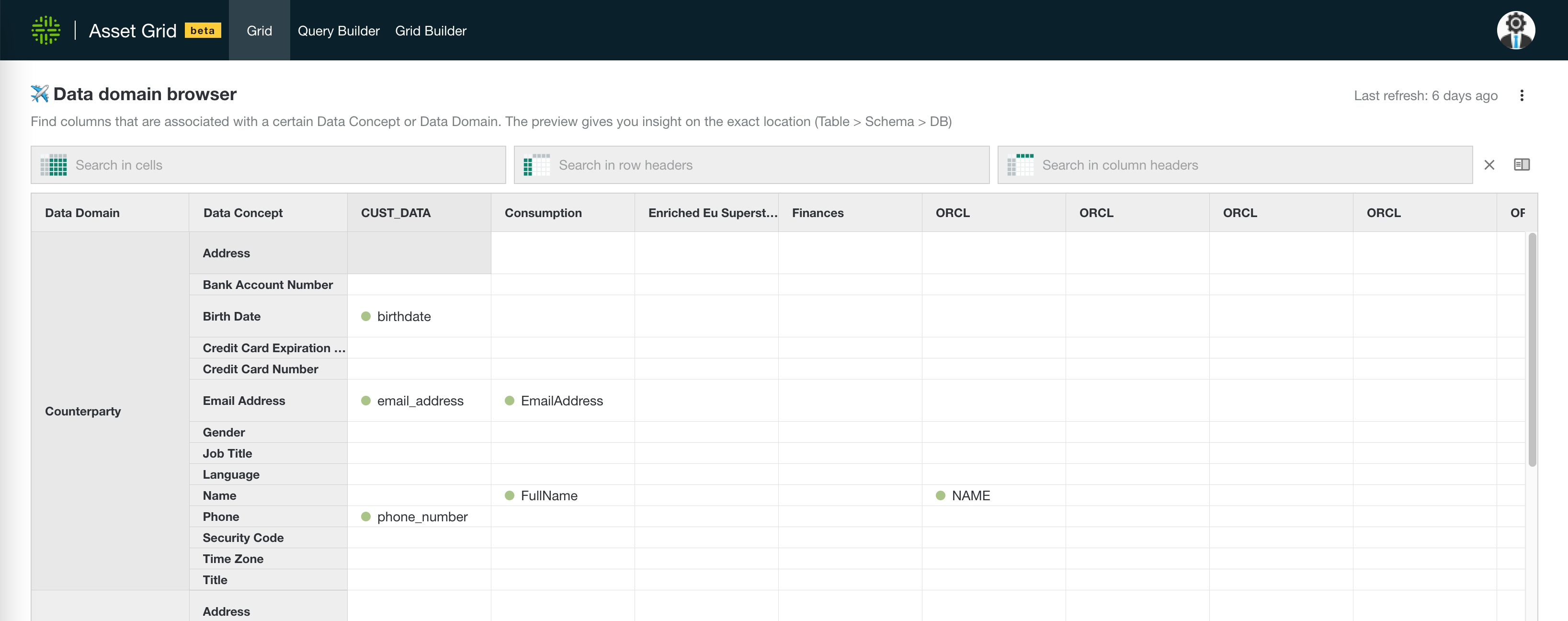Viewport: 1568px width, 621px height.
Task: Collapse the Counterparty domain group
Action: pos(83,411)
